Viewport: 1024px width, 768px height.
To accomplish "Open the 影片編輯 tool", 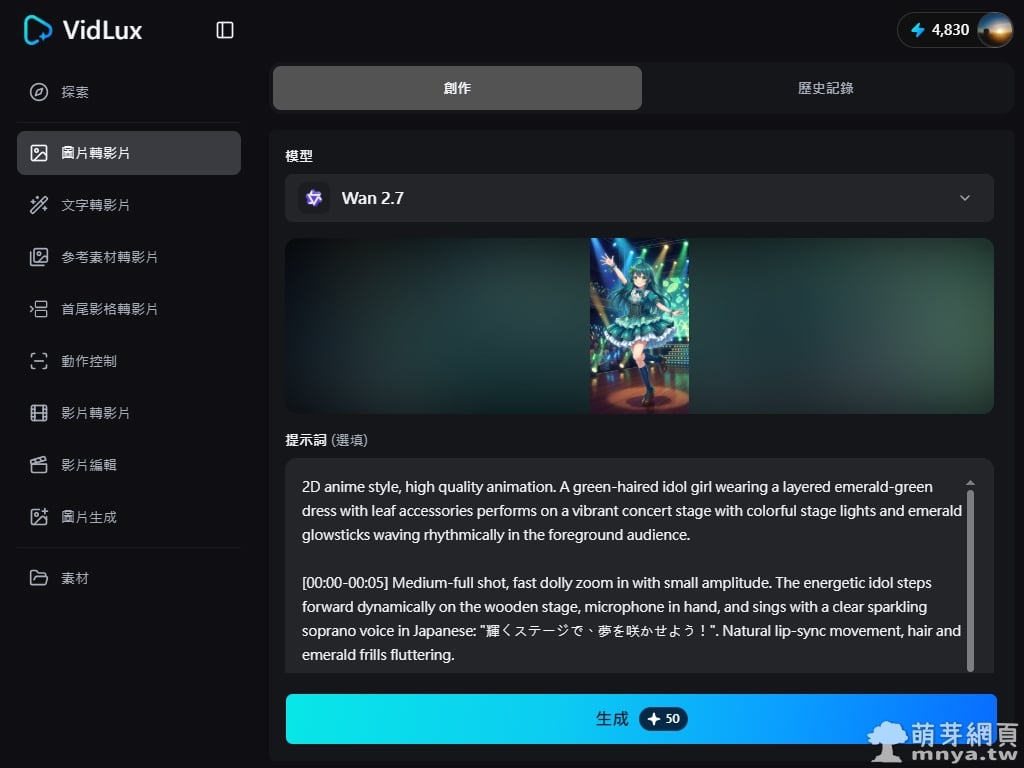I will tap(129, 465).
